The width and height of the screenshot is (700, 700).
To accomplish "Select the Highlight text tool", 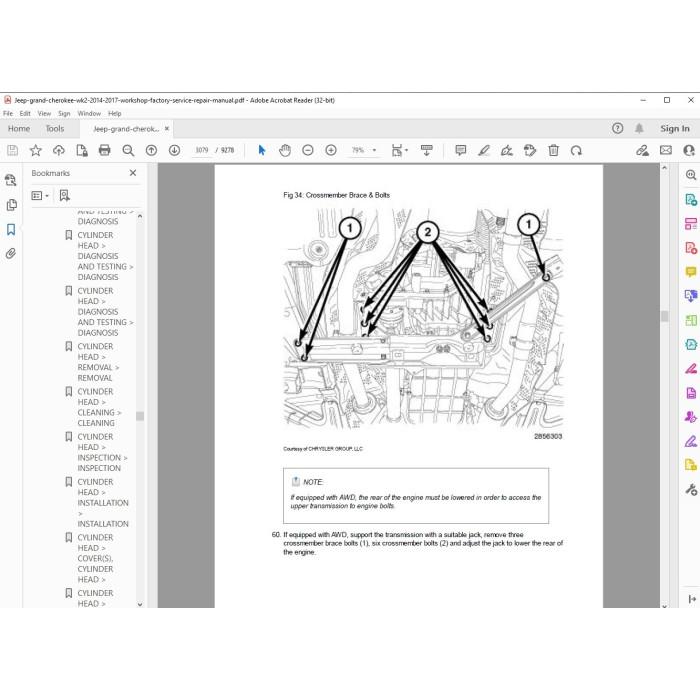I will pyautogui.click(x=483, y=150).
